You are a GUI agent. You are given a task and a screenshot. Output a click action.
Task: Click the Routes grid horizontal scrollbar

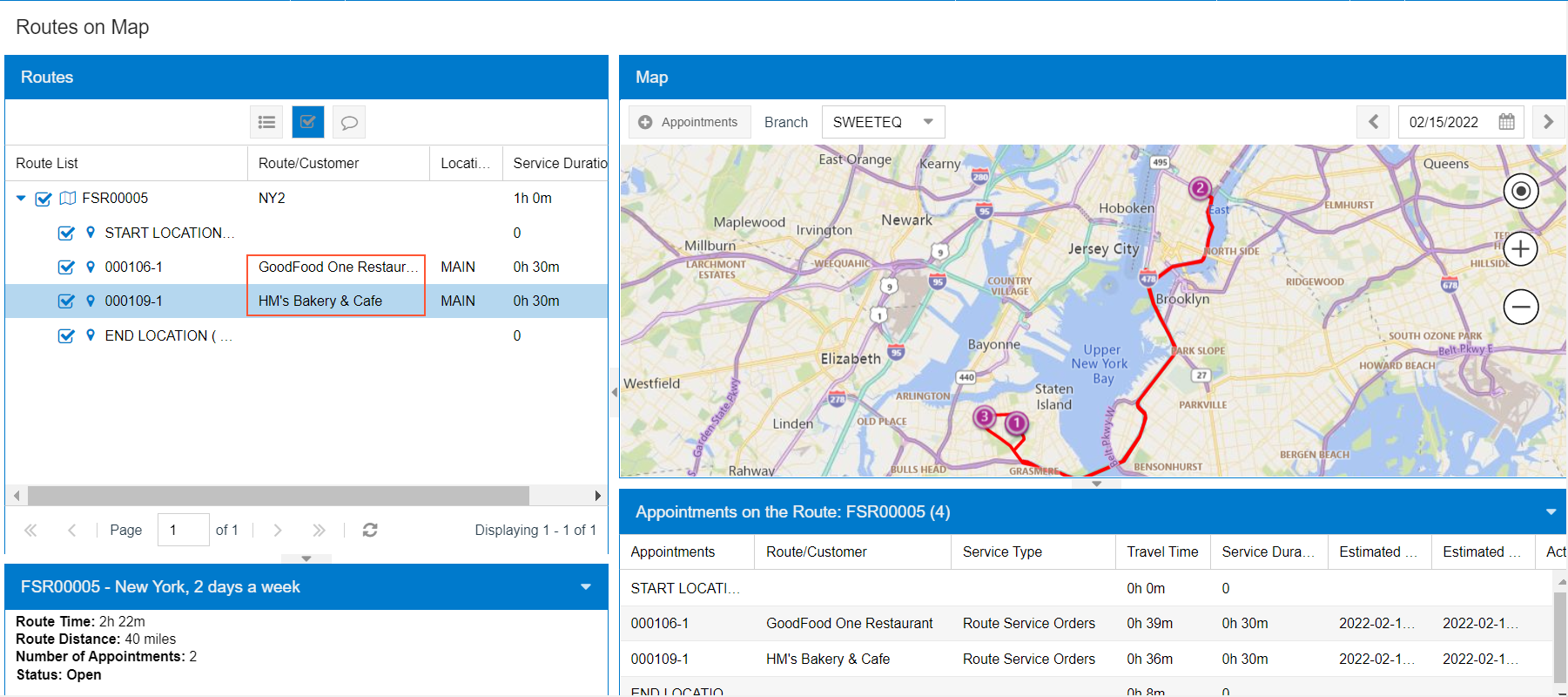pos(279,496)
